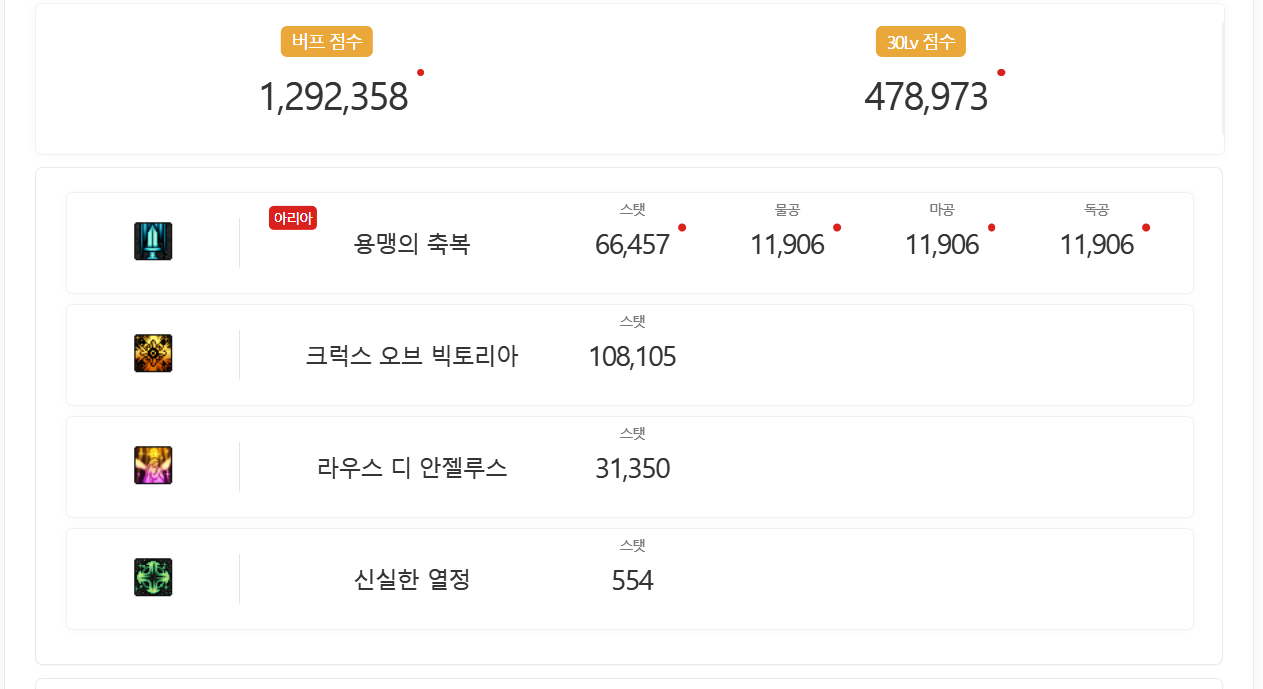Click the red dot next to 스탯 66,457
Image resolution: width=1263 pixels, height=689 pixels.
click(x=682, y=227)
